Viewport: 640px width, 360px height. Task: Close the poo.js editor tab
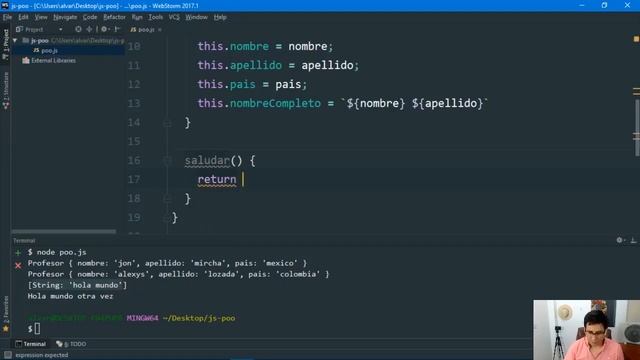click(x=160, y=29)
